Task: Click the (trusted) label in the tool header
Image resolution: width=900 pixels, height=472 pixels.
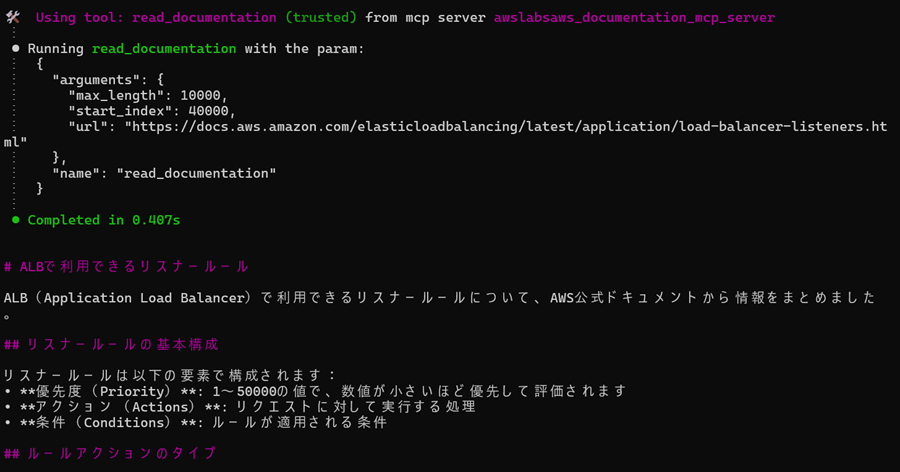Action: 320,18
